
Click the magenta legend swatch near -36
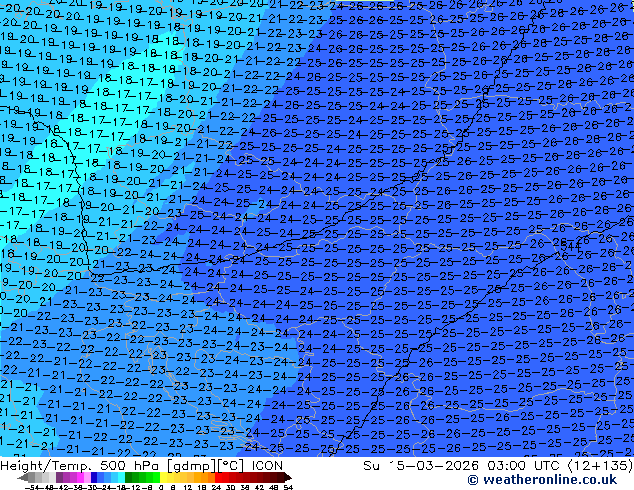click(80, 477)
